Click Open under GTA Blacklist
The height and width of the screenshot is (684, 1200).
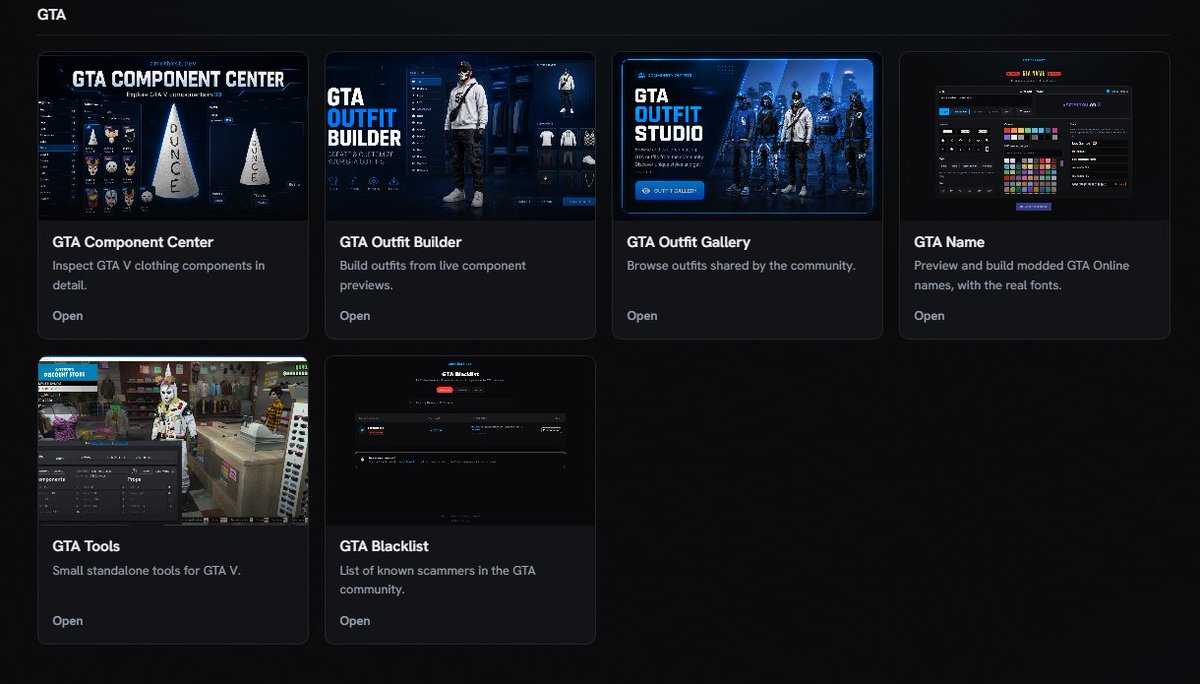click(355, 621)
